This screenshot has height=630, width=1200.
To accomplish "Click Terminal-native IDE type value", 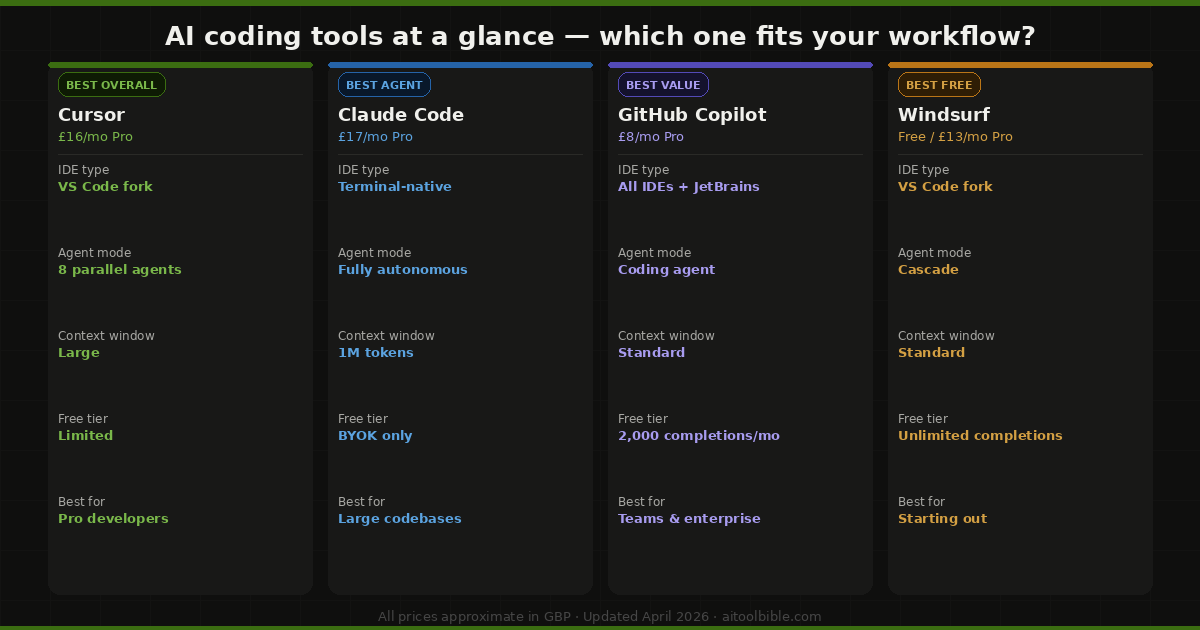I will [x=395, y=187].
